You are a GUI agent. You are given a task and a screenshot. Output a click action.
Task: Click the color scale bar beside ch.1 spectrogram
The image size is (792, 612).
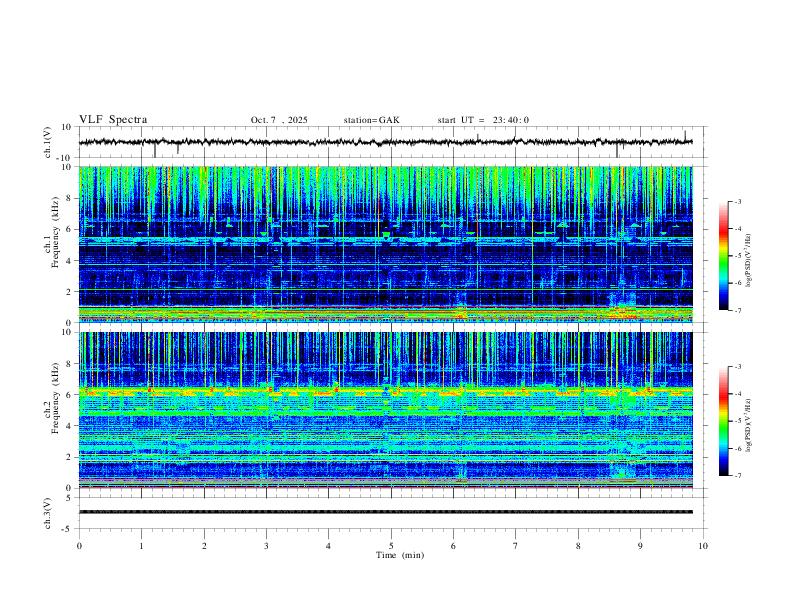tap(724, 256)
